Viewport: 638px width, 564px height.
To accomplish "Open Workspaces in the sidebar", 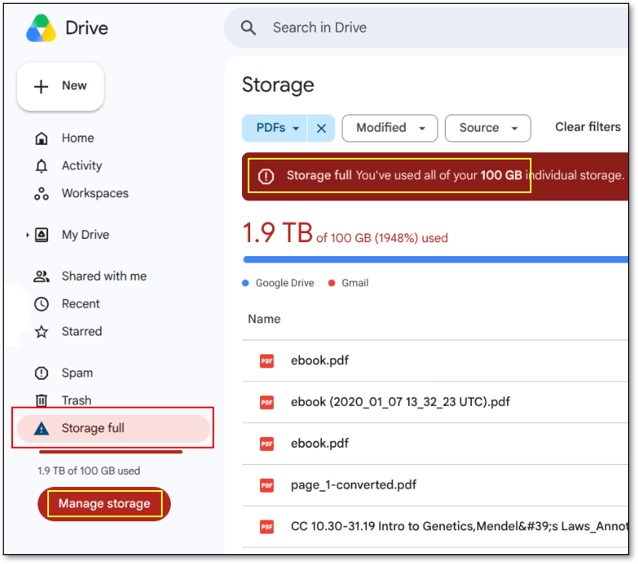I will tap(94, 193).
